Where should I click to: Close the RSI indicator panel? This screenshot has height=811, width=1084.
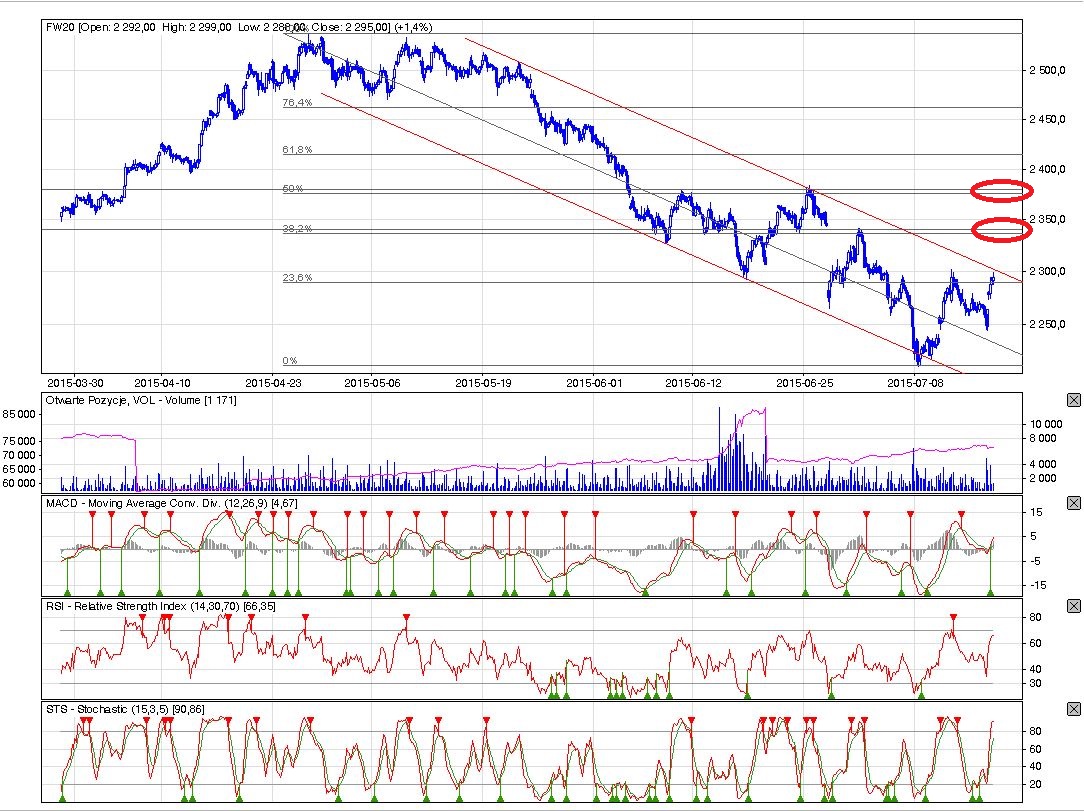[1074, 606]
